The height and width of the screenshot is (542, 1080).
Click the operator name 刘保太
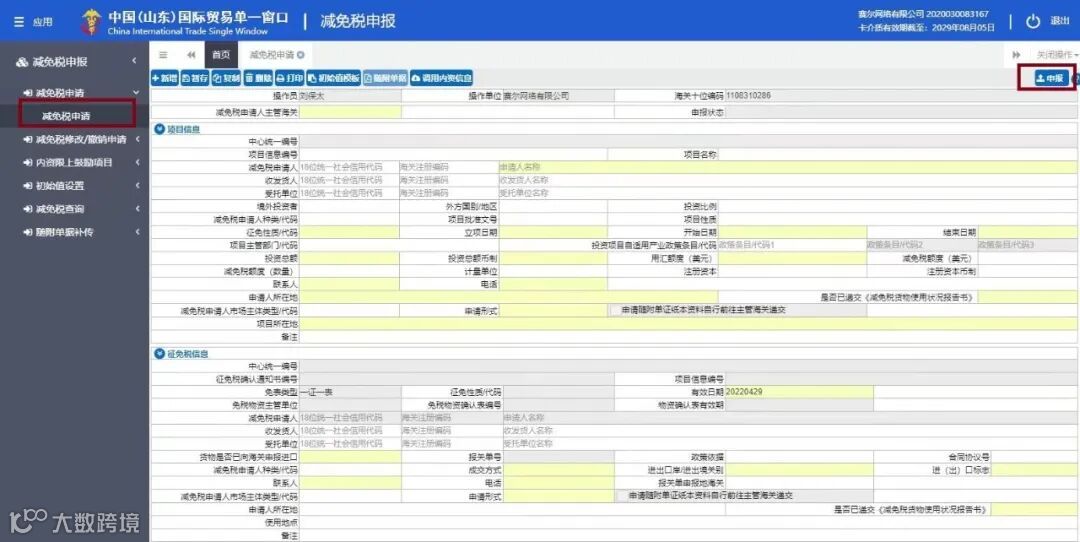pyautogui.click(x=311, y=96)
